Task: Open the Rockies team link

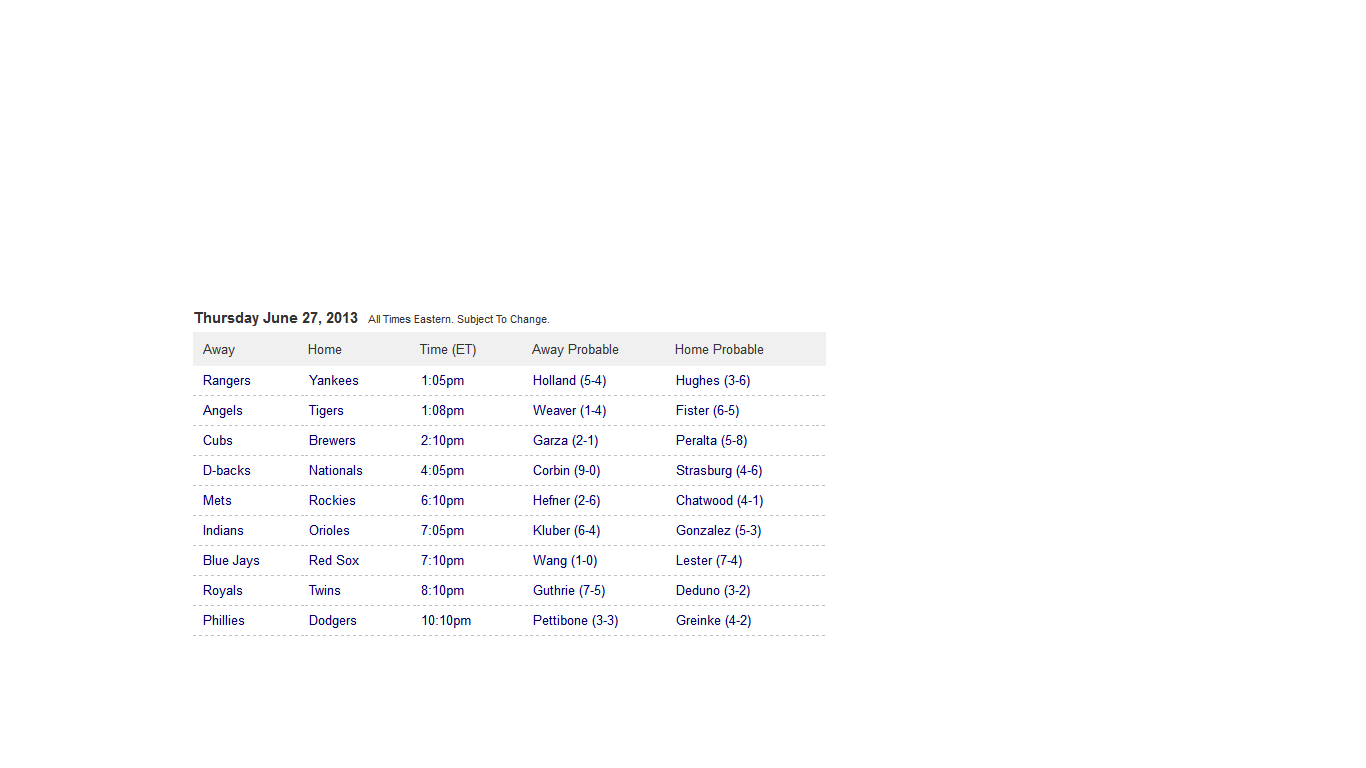Action: [332, 501]
